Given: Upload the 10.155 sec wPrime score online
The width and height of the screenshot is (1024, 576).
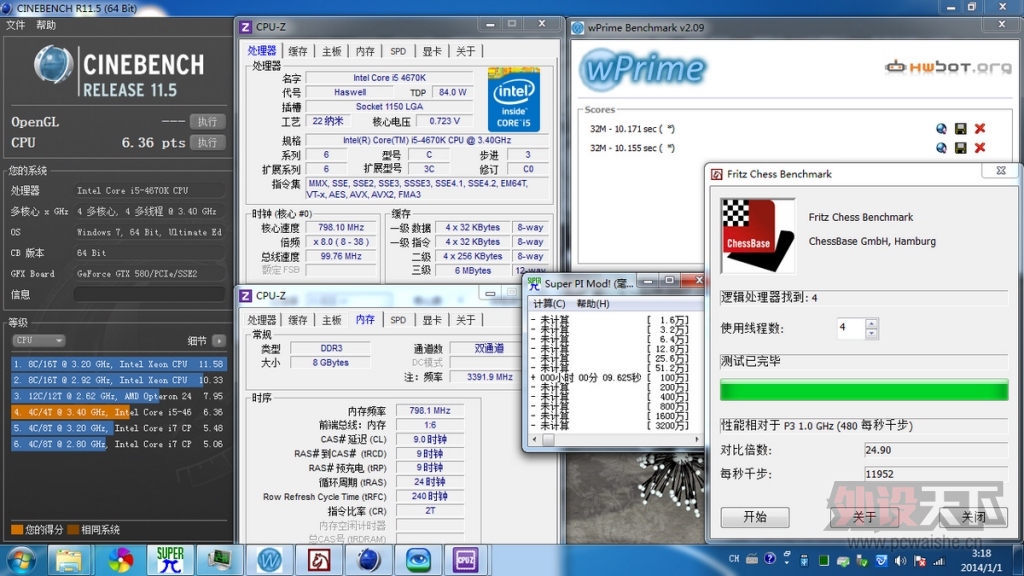Looking at the screenshot, I should coord(941,148).
